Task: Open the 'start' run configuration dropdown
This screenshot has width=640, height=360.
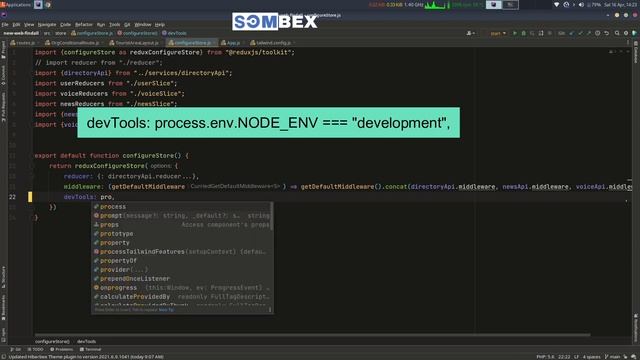Action: point(498,33)
